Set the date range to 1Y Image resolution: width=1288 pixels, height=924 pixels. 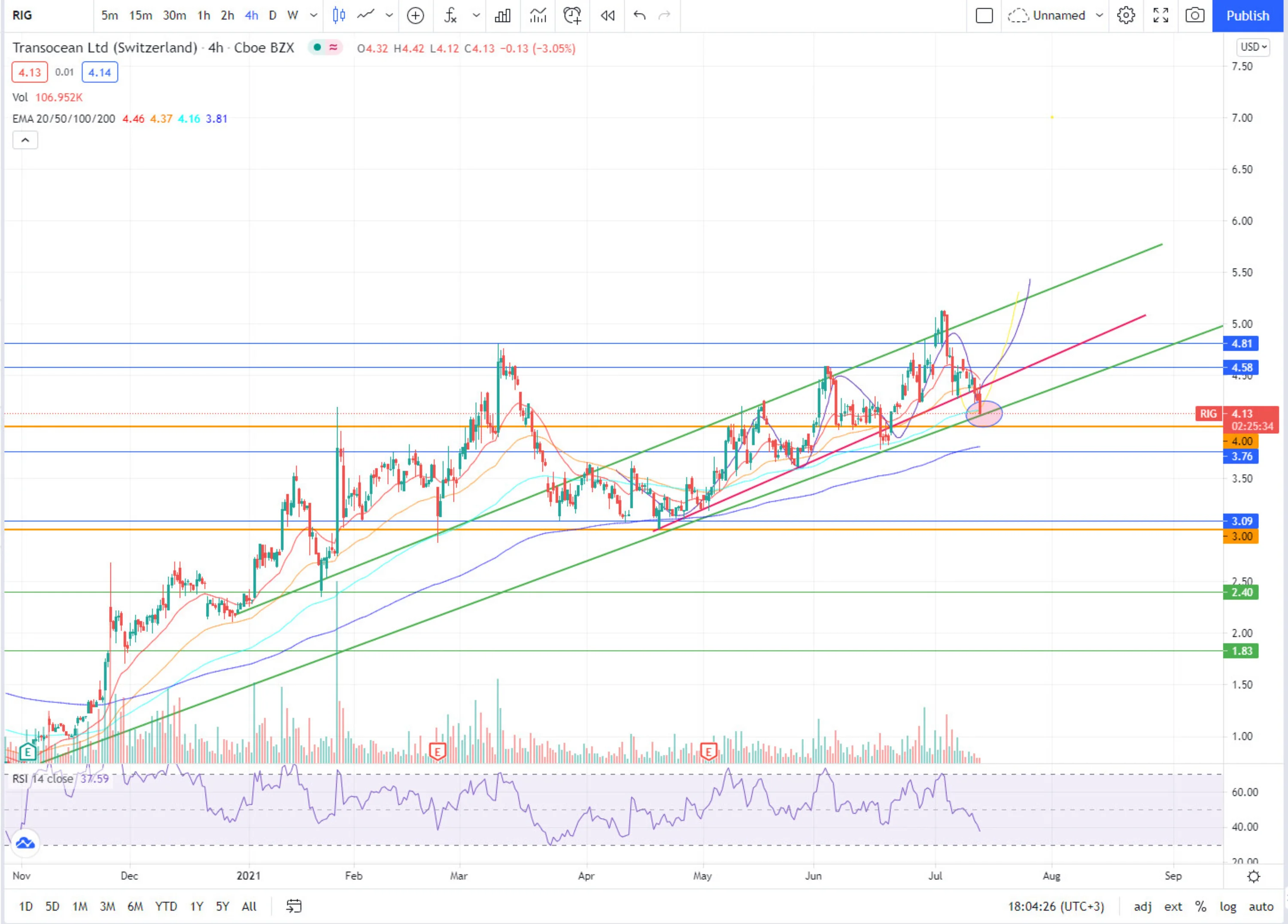point(197,906)
